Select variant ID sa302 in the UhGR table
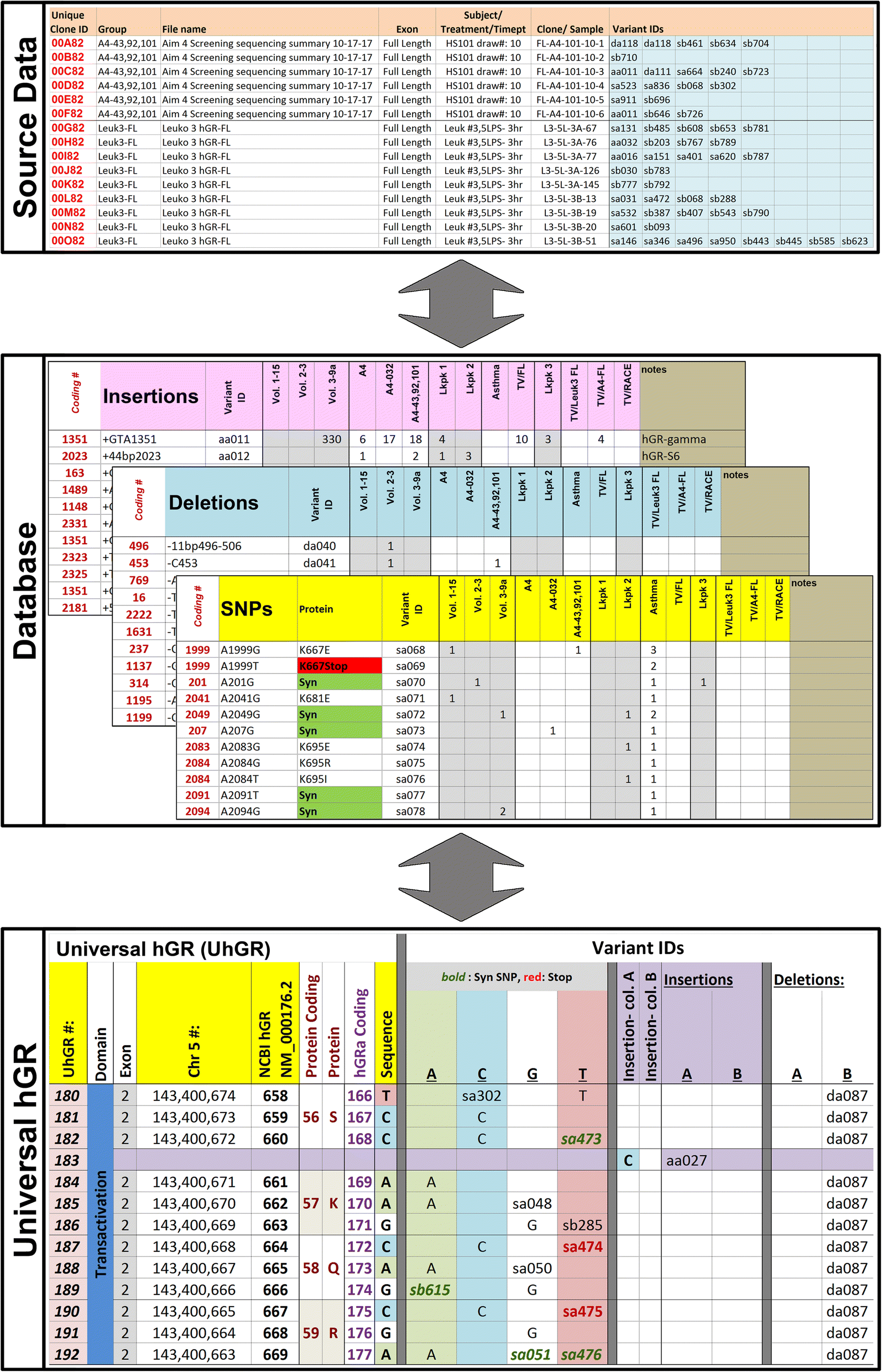 [482, 1095]
